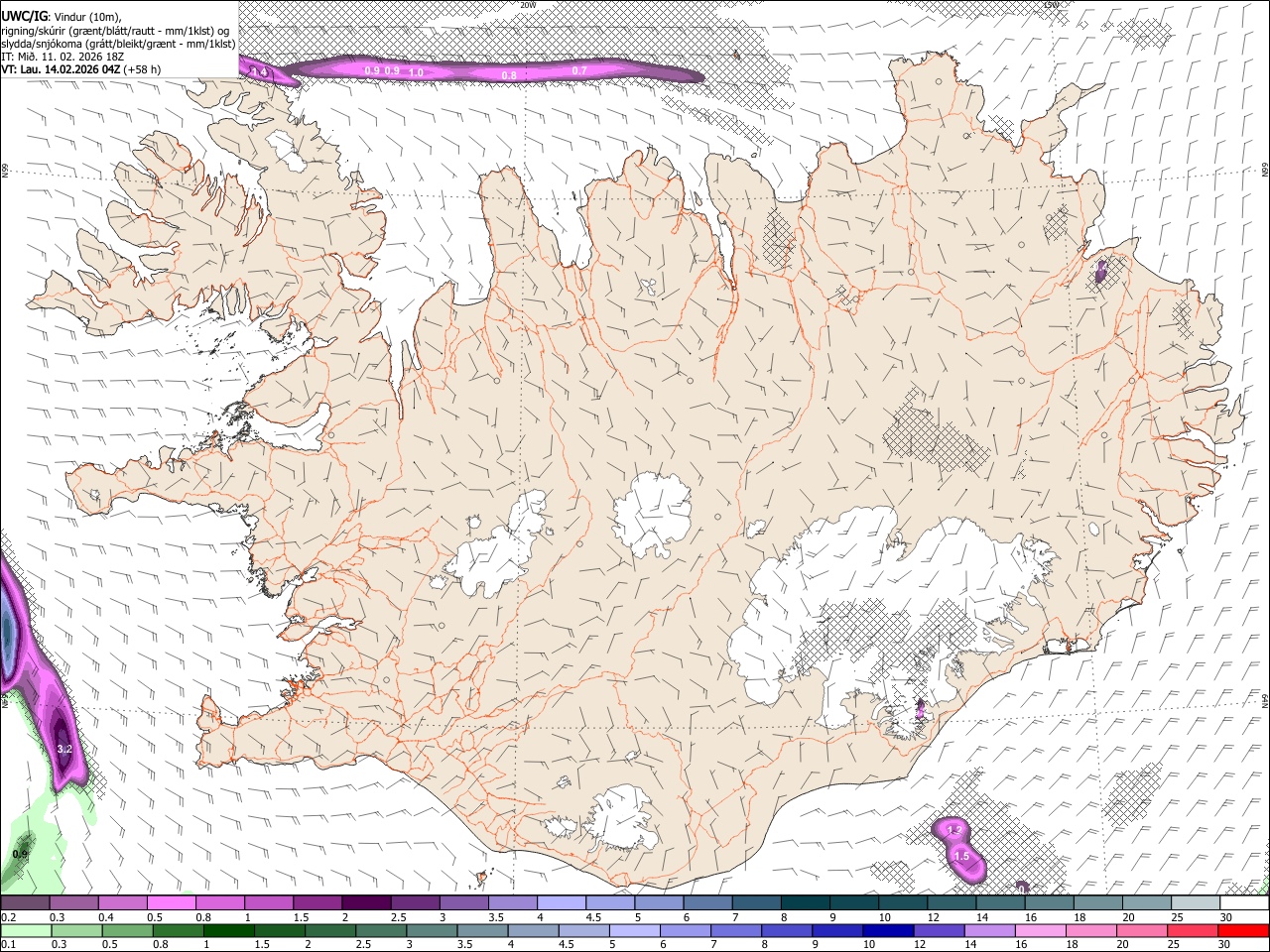Screen dimensions: 1270x952
Task: Click the 0.9 value in the green rain area
Action: (20, 854)
